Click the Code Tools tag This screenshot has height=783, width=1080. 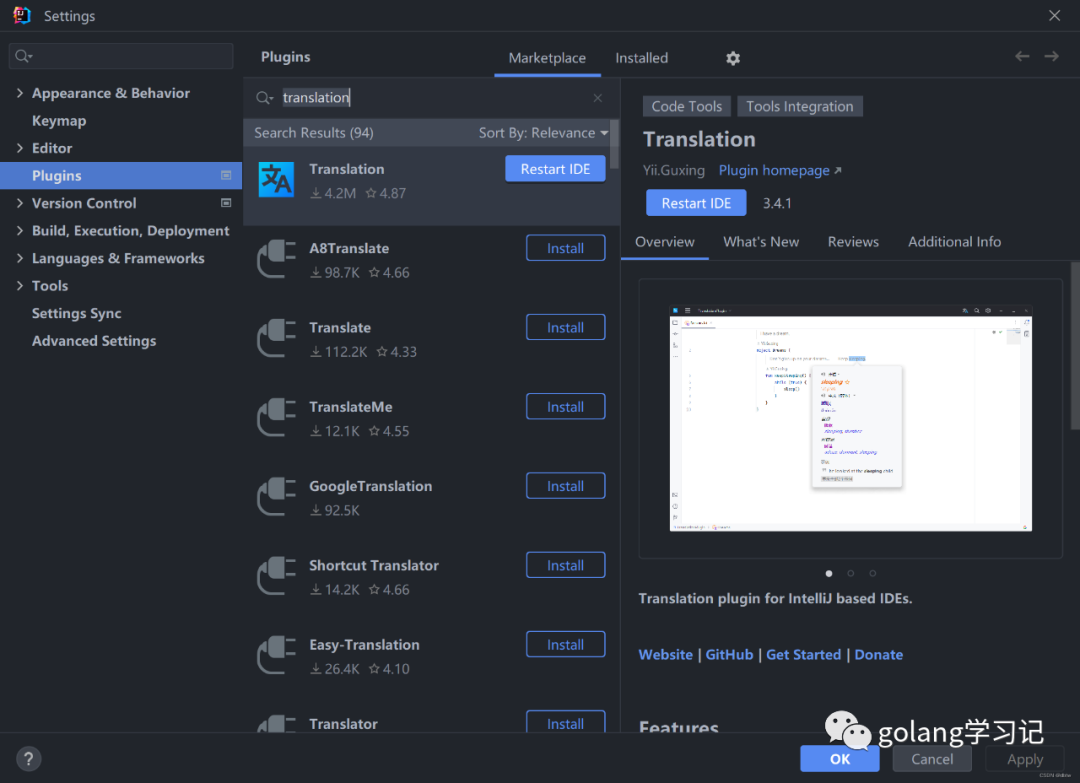click(687, 106)
